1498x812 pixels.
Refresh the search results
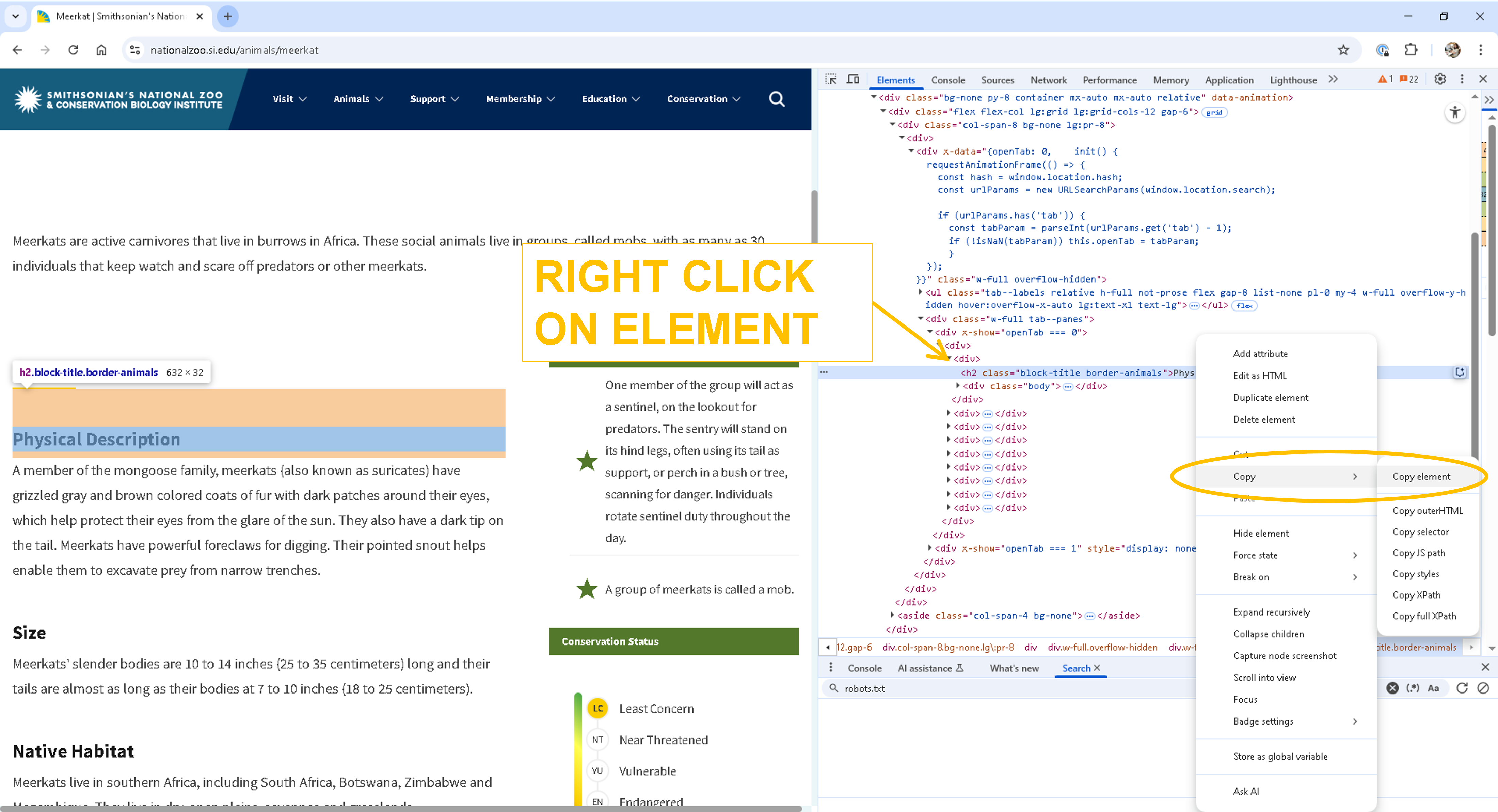click(x=1463, y=688)
